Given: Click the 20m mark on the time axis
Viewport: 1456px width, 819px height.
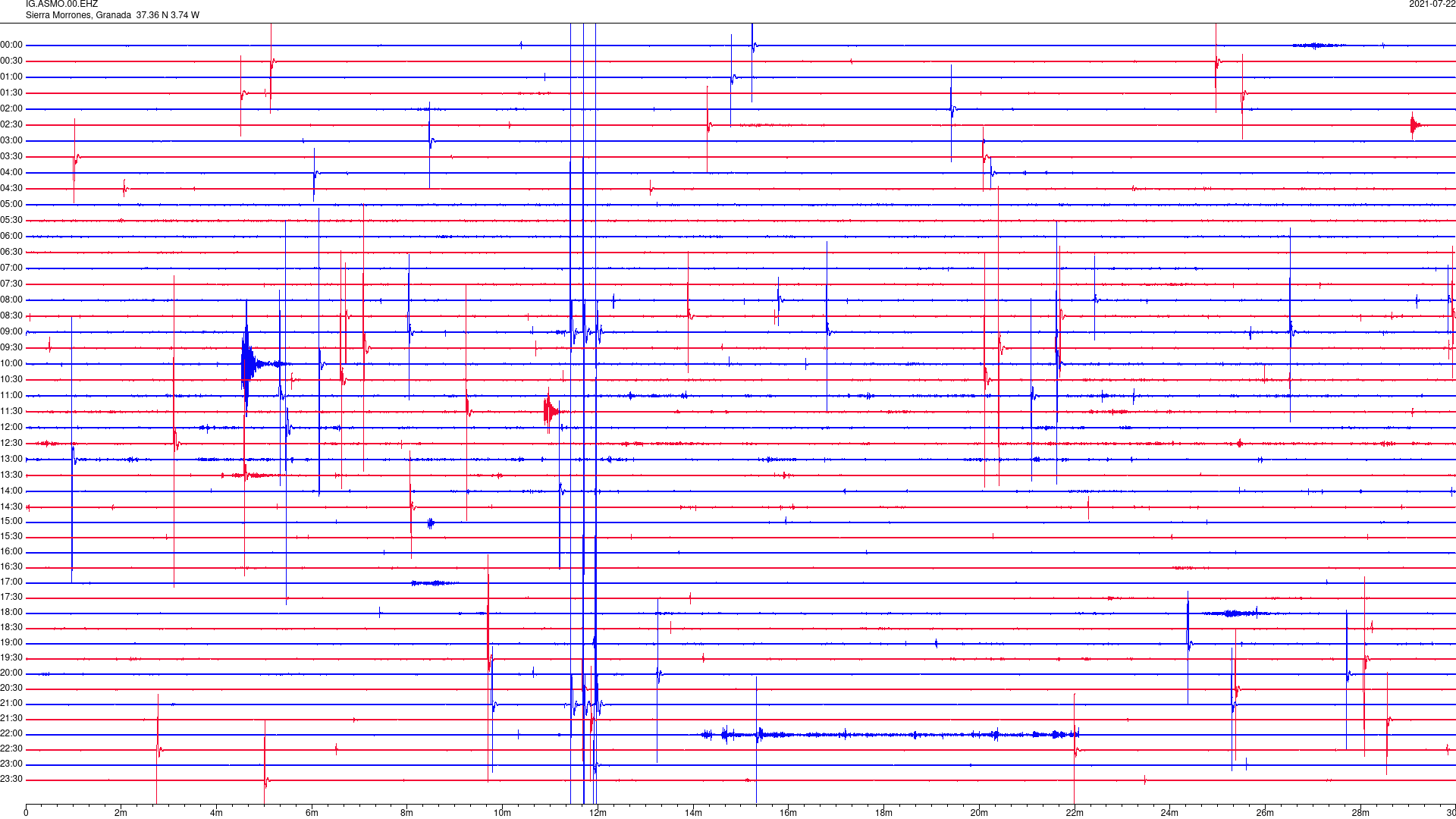Looking at the screenshot, I should (x=979, y=814).
